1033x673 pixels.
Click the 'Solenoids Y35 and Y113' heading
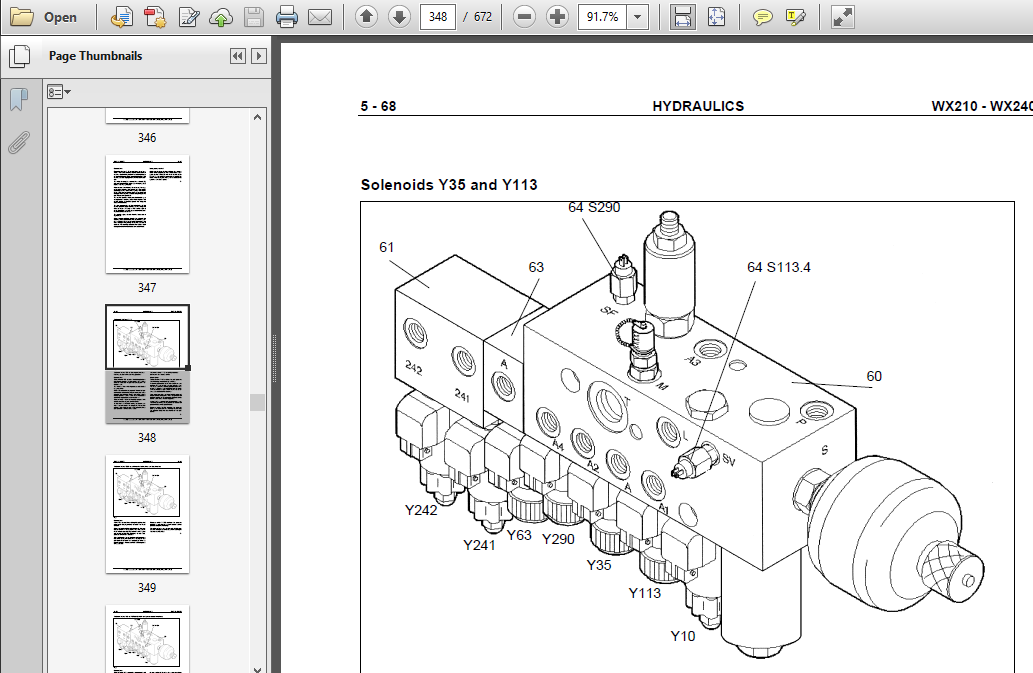(x=449, y=185)
